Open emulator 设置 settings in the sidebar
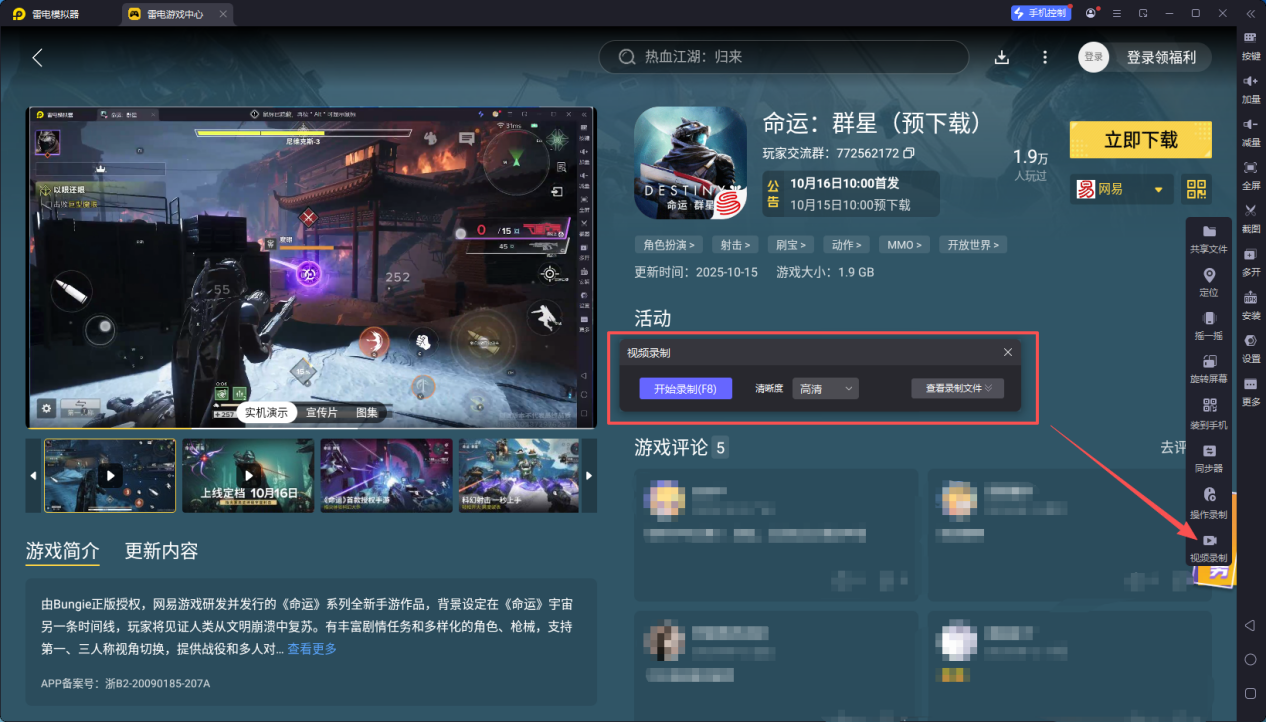This screenshot has height=722, width=1266. [x=1250, y=346]
